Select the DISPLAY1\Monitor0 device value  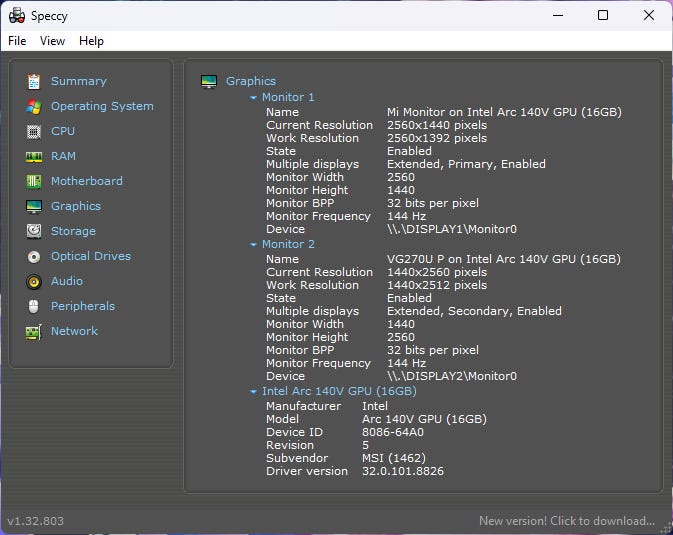(452, 229)
